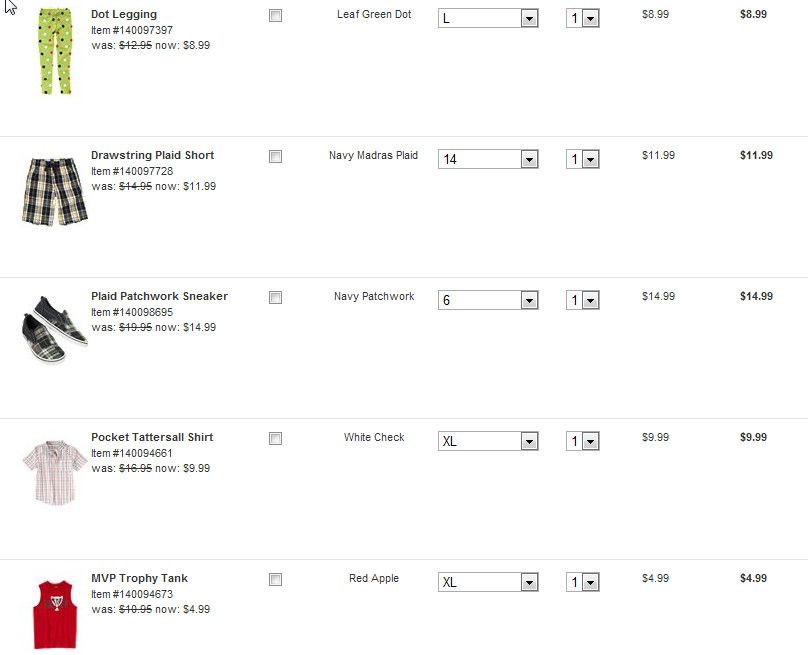808x655 pixels.
Task: Mark the MVP Trophy Tank checkbox
Action: (x=276, y=580)
